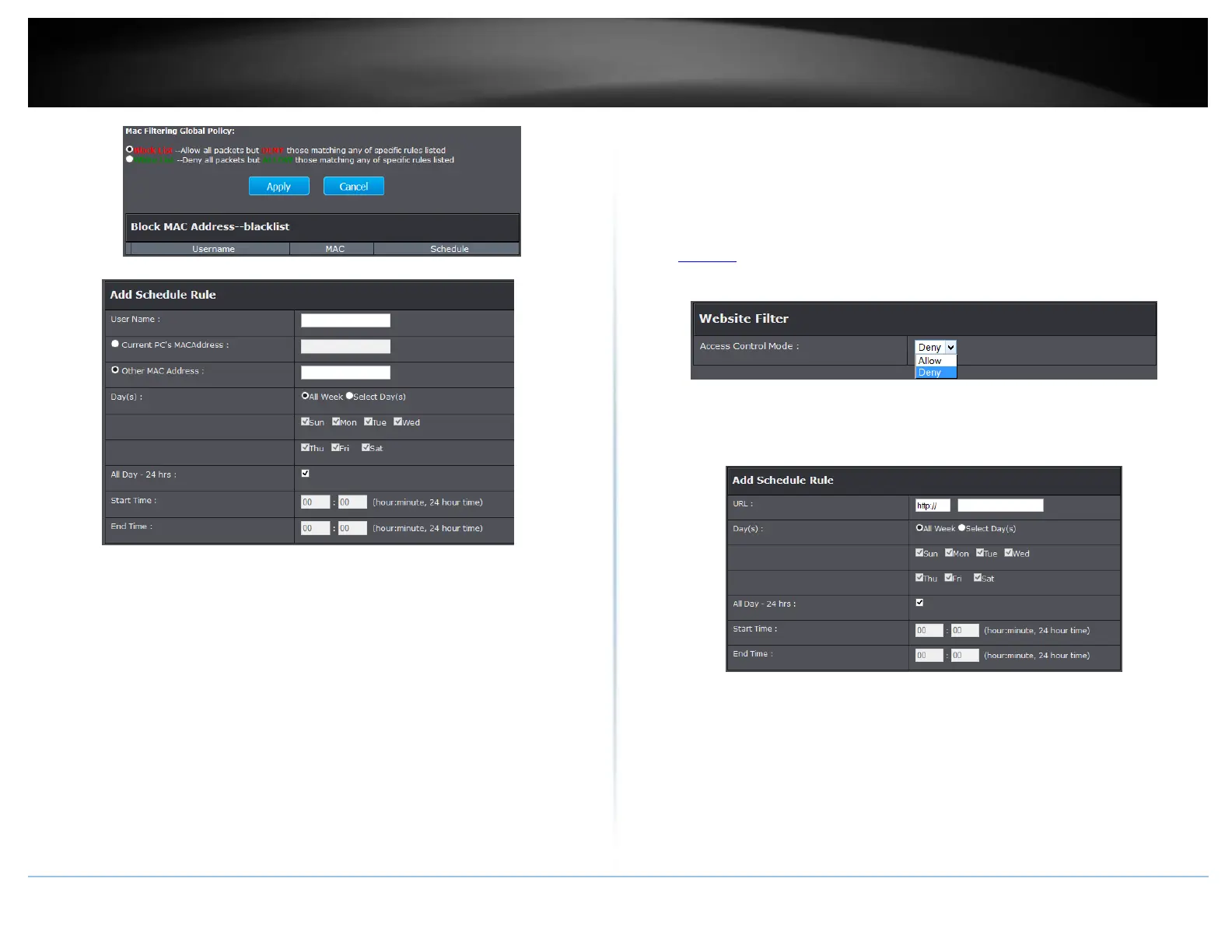
Task: Uncheck All Day - 24 hrs in URL rule
Action: tap(919, 602)
